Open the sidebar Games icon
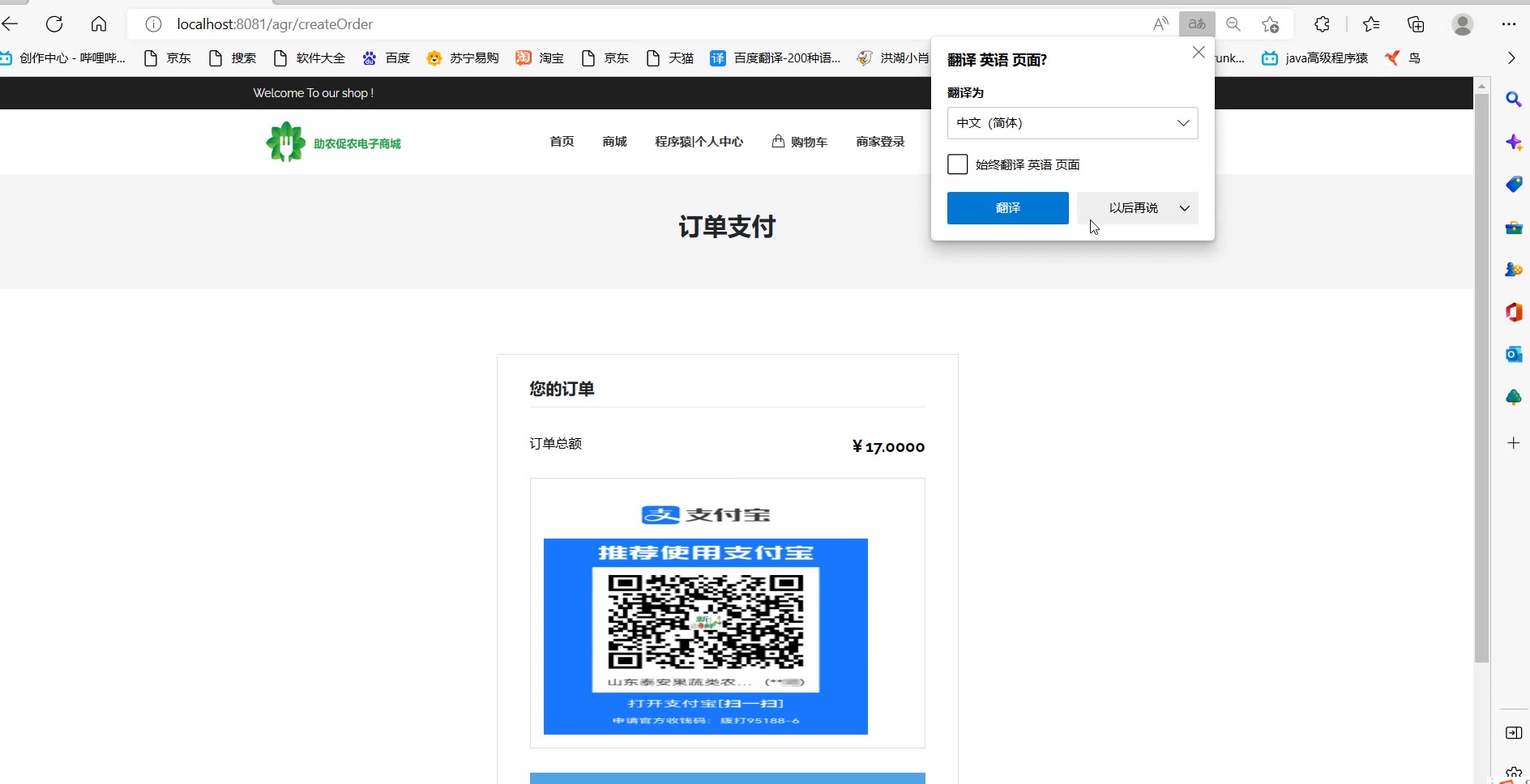Image resolution: width=1530 pixels, height=784 pixels. 1513,270
